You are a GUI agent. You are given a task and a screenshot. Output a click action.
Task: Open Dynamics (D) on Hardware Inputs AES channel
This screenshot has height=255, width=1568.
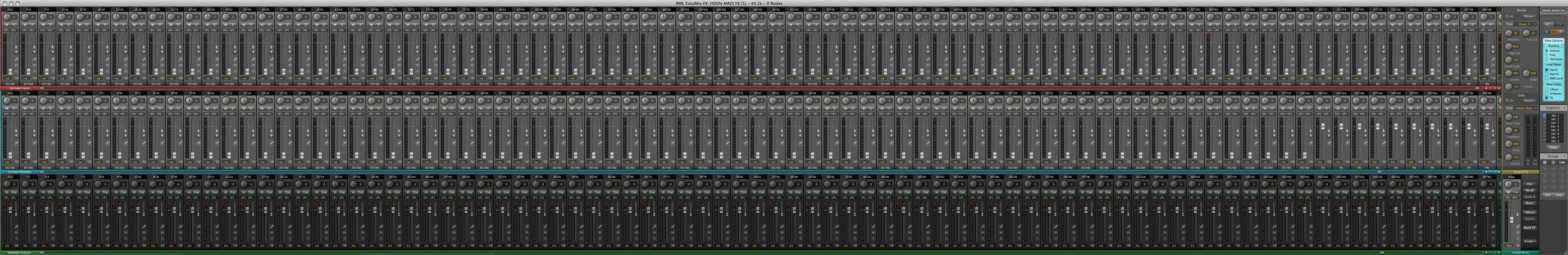tap(16, 72)
